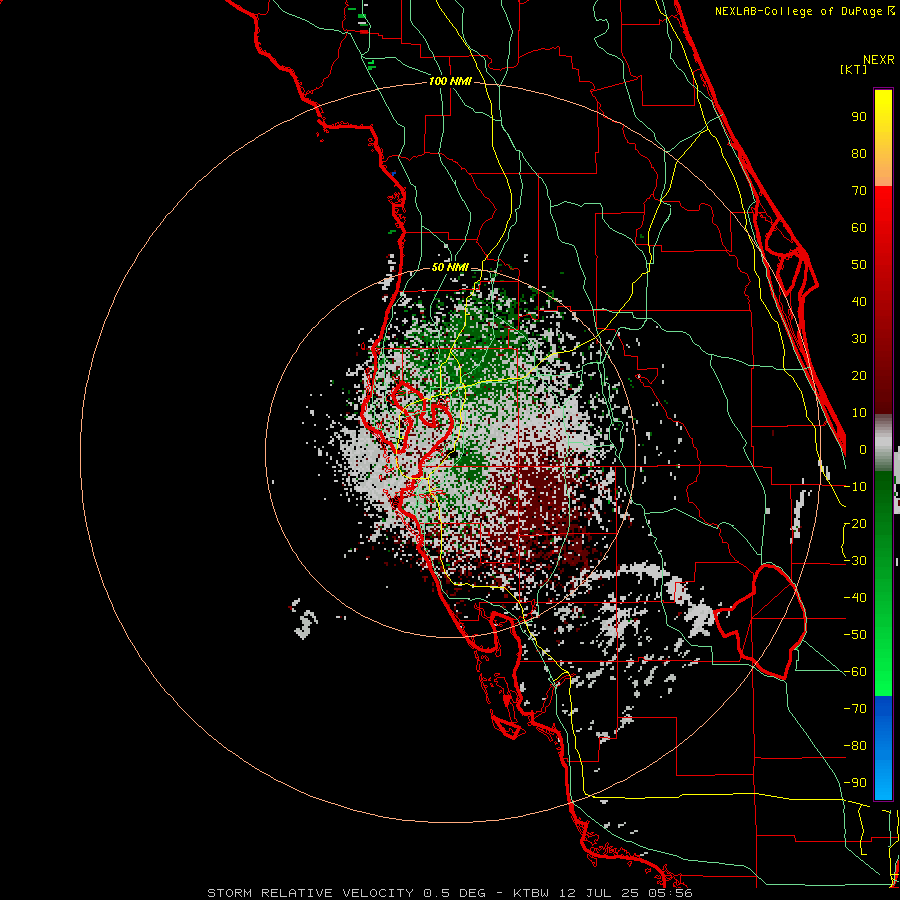The image size is (900, 900).
Task: Click the Storm Relative Velocity caption at bottom
Action: pos(450,893)
